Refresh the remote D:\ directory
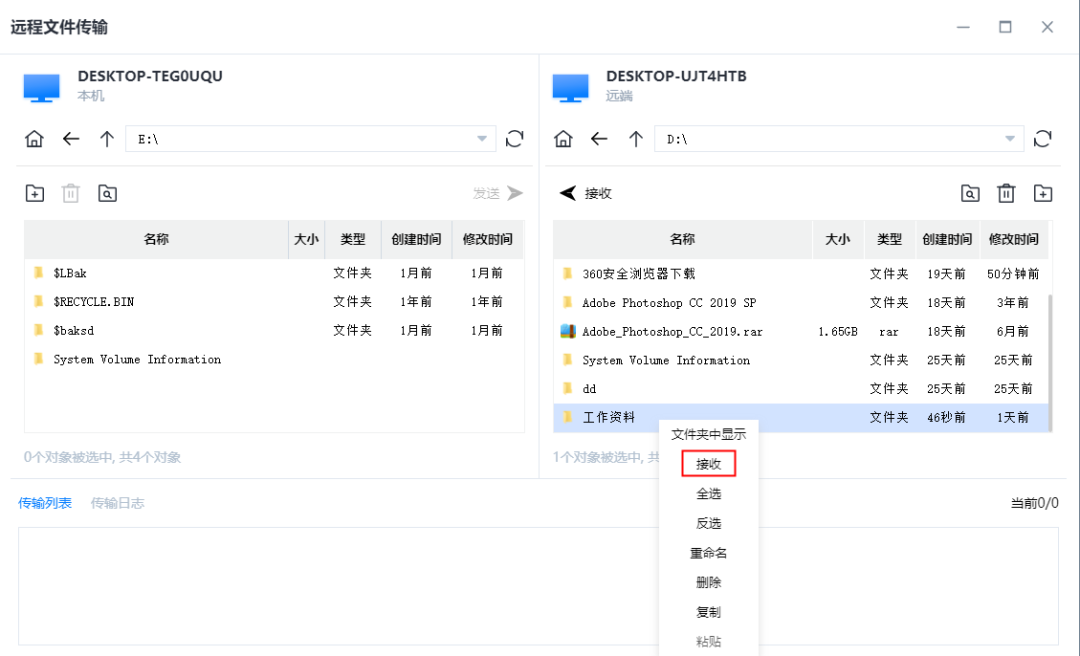This screenshot has height=656, width=1080. click(x=1043, y=139)
